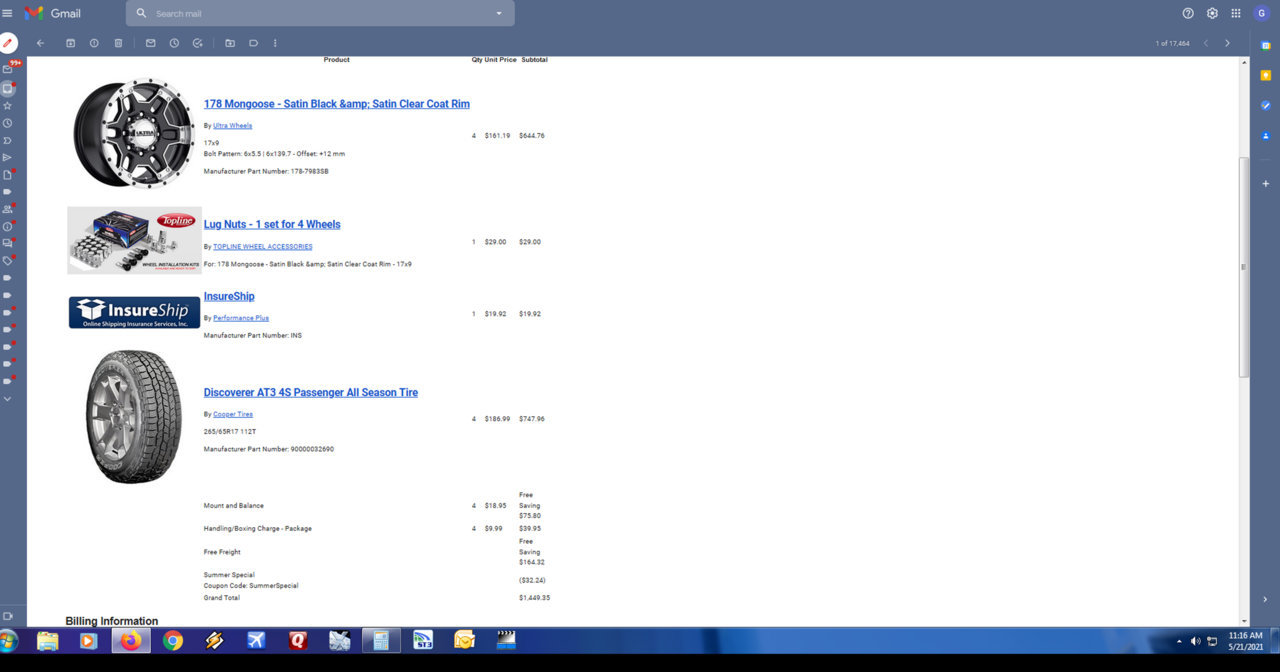
Task: Open the Starred folder in sidebar
Action: 8,106
